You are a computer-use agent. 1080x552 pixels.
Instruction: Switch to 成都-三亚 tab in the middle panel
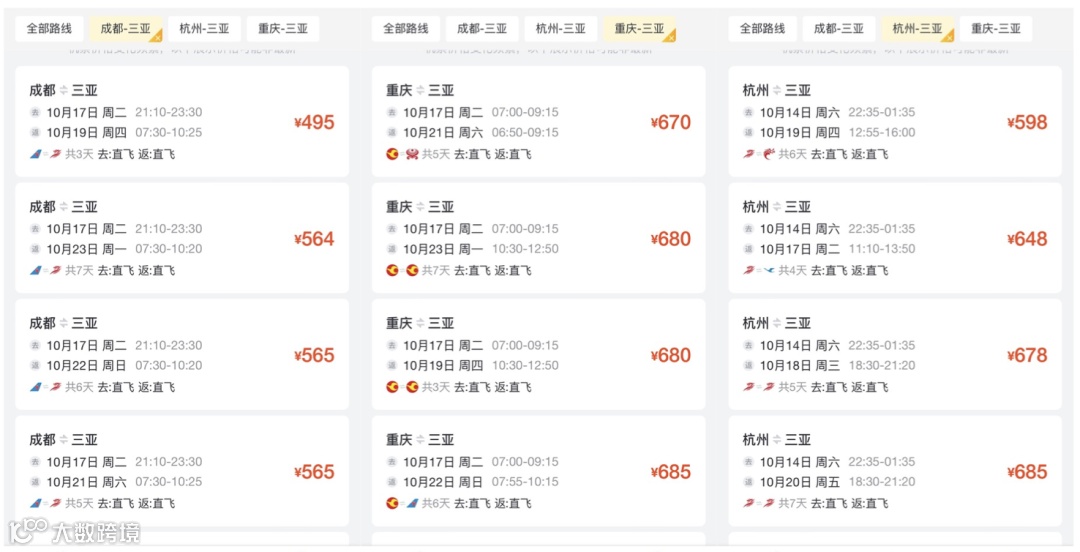coord(482,29)
